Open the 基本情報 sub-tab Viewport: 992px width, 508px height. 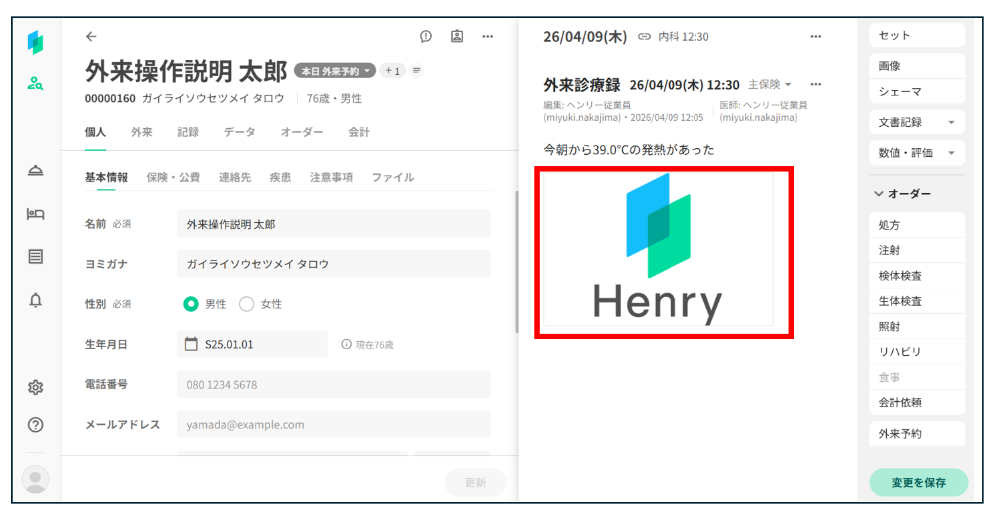[x=106, y=177]
